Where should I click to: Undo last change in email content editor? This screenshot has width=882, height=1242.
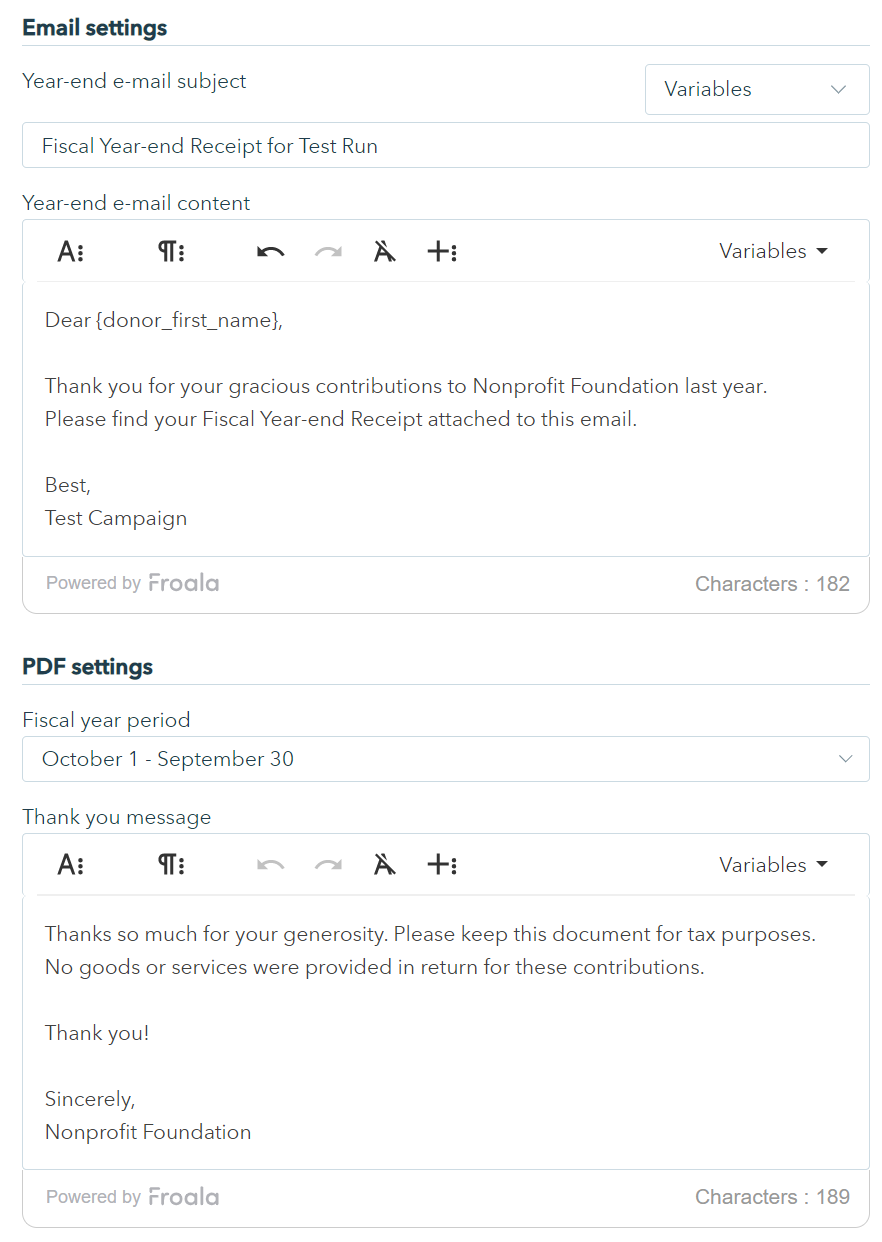(x=270, y=252)
